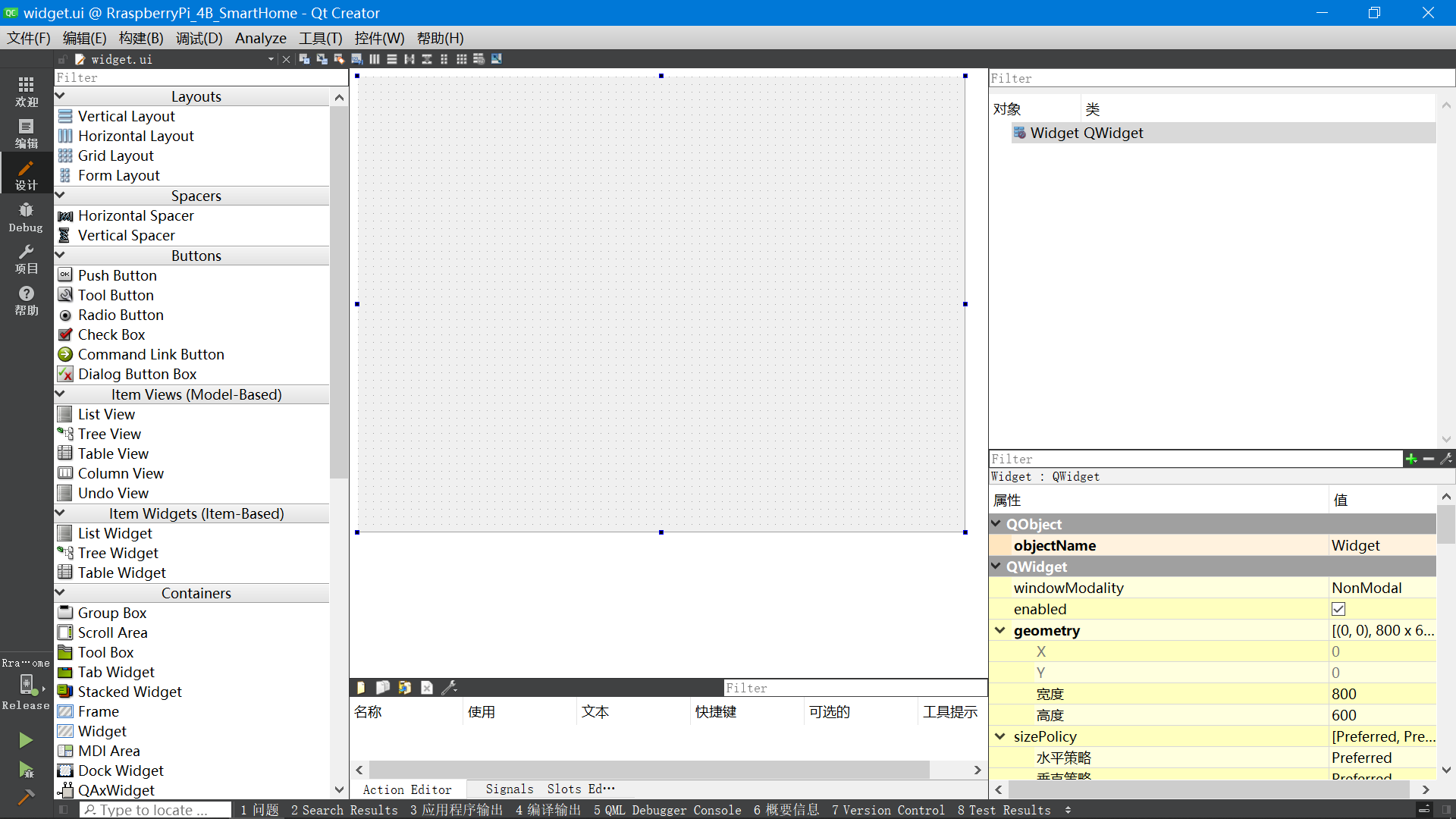The width and height of the screenshot is (1456, 819).
Task: Open the 4 编译输出 pane
Action: point(548,810)
